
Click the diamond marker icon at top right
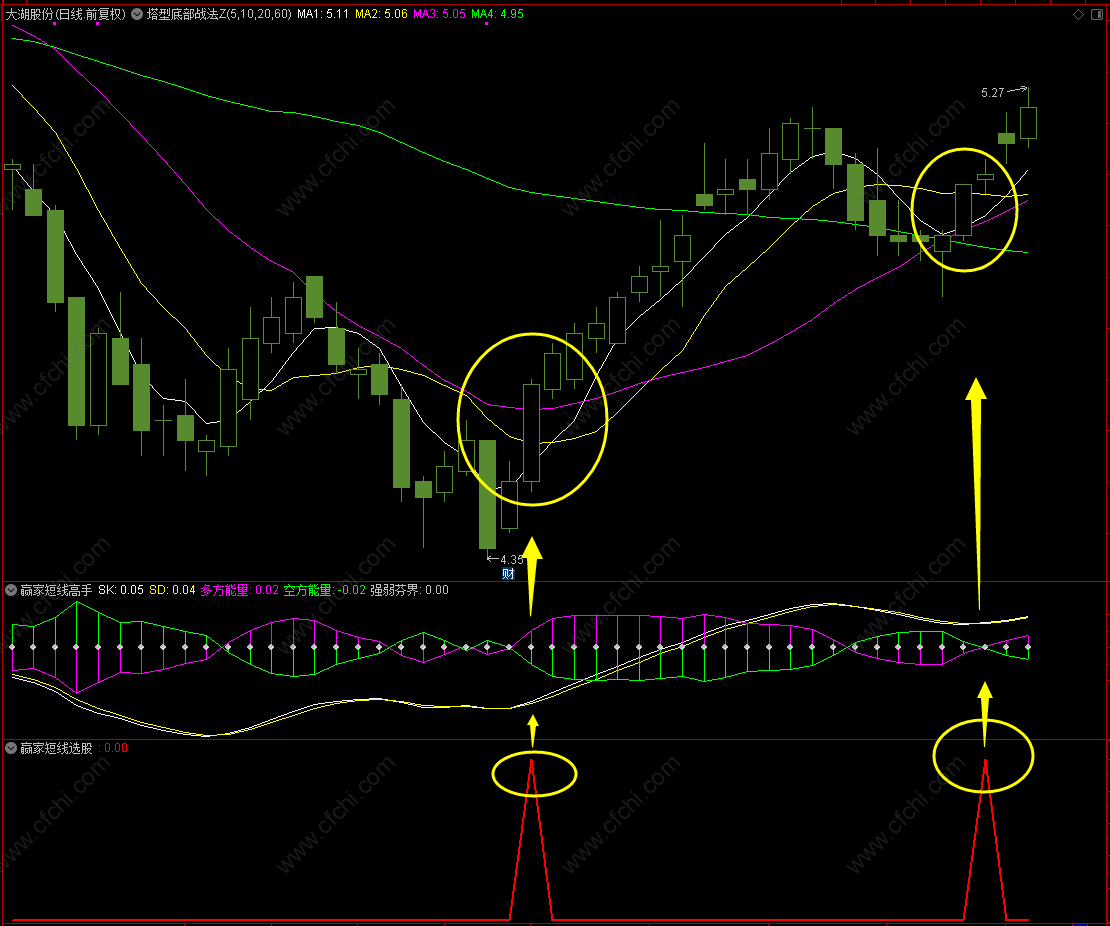tap(1078, 14)
